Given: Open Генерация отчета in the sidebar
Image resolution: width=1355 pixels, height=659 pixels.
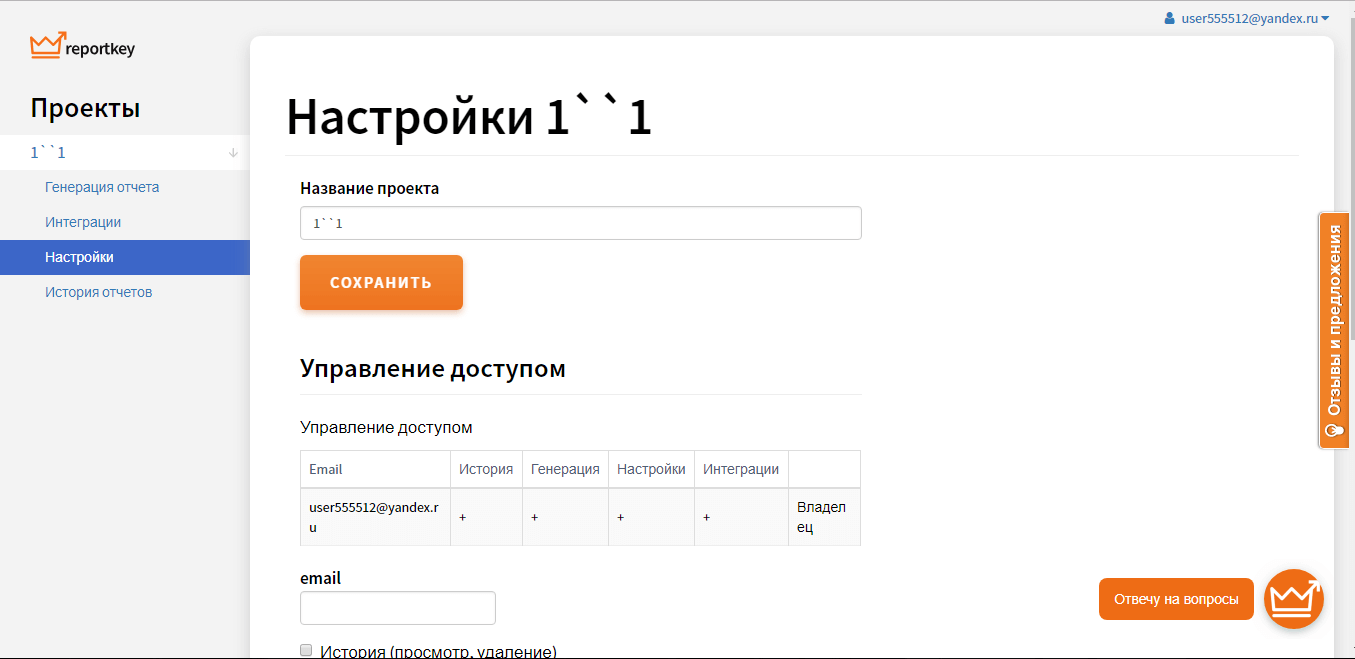Looking at the screenshot, I should 102,187.
